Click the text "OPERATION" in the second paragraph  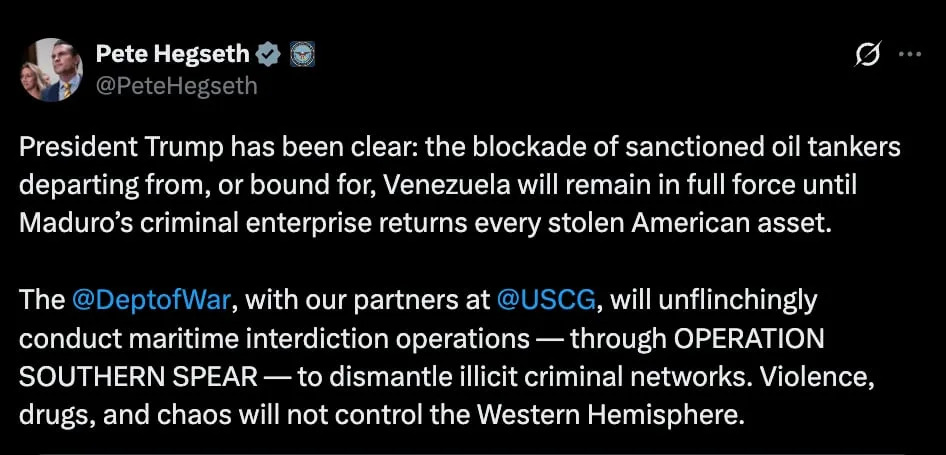pos(749,337)
